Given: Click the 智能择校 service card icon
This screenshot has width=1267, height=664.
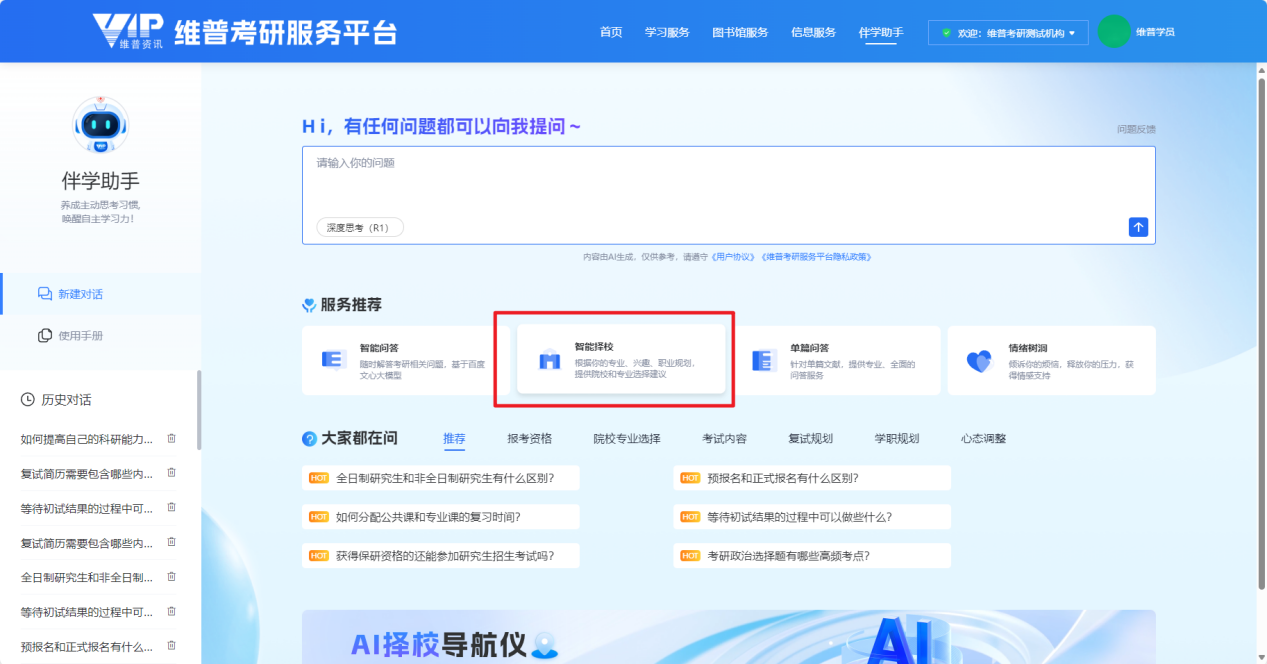Looking at the screenshot, I should [549, 361].
